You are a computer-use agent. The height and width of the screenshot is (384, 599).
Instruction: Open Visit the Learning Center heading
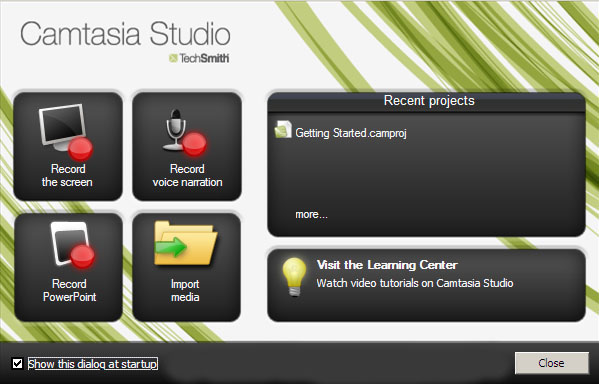click(387, 265)
